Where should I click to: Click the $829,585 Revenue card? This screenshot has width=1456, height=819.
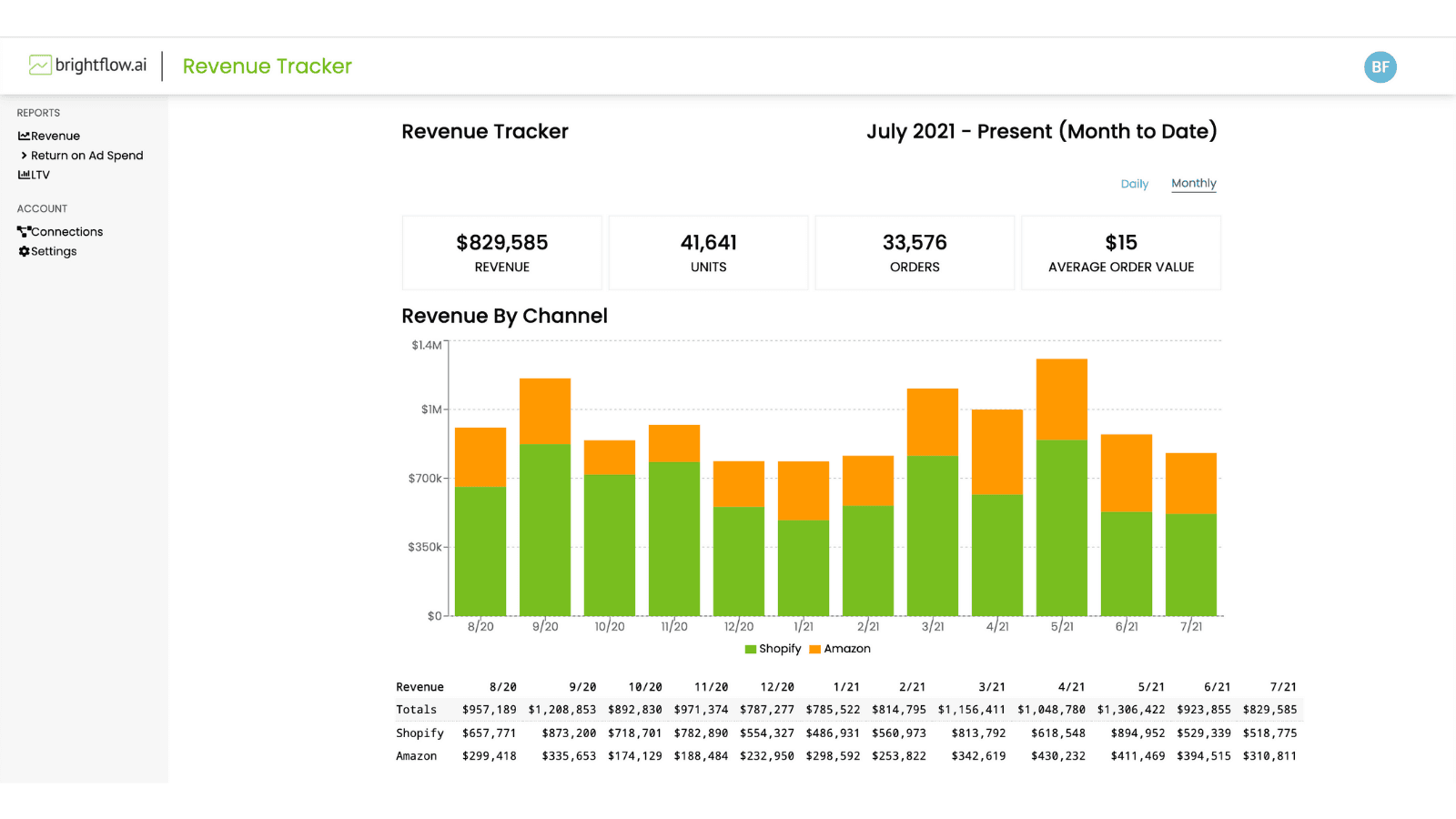click(501, 252)
